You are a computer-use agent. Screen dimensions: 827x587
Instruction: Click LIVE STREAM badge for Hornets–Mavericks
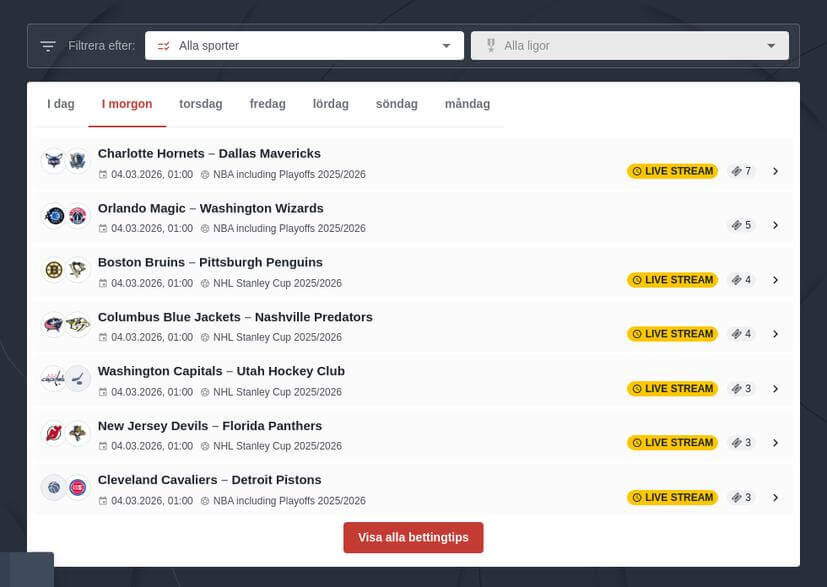pyautogui.click(x=672, y=171)
